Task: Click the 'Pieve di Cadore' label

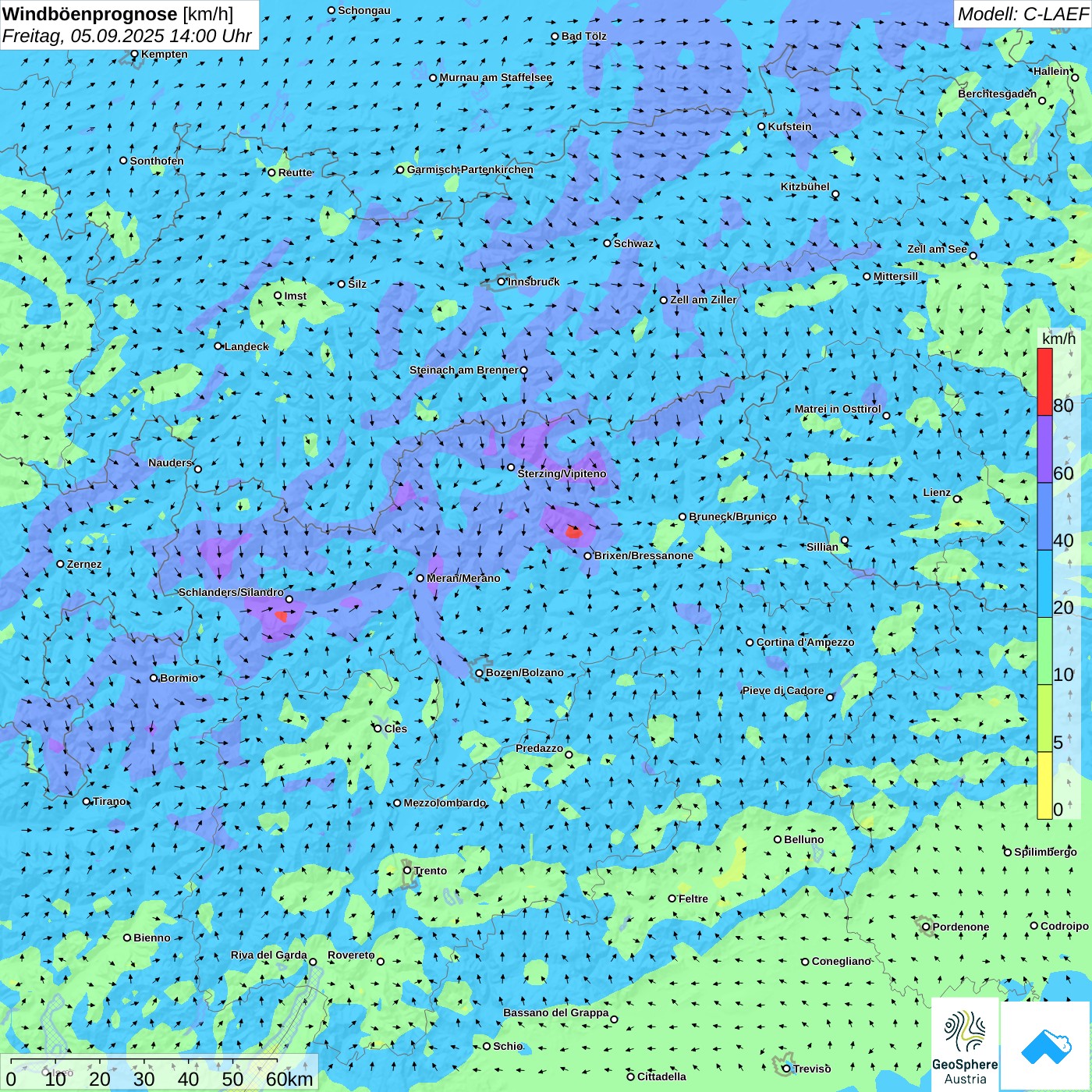Action: 783,690
